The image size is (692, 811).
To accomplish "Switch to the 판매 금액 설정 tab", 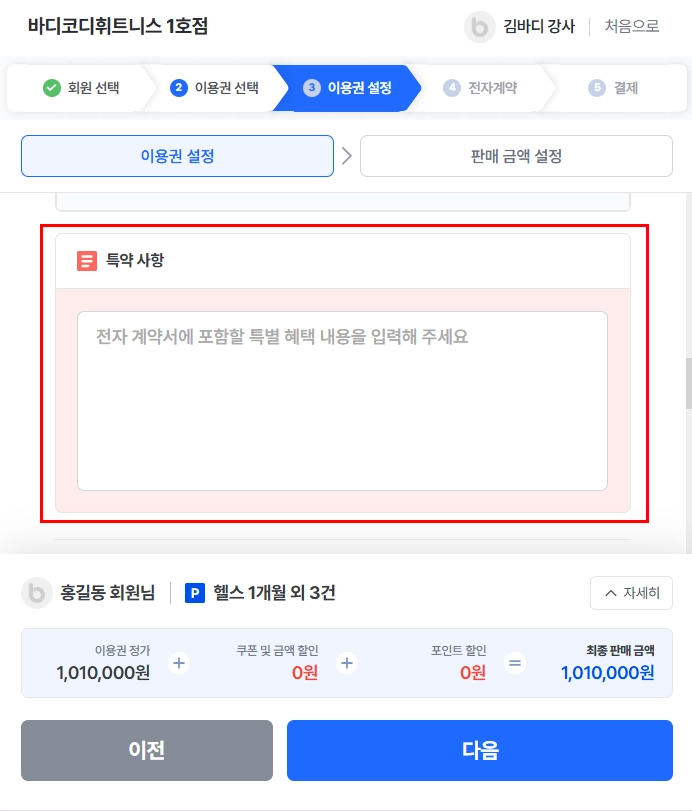I will [516, 156].
